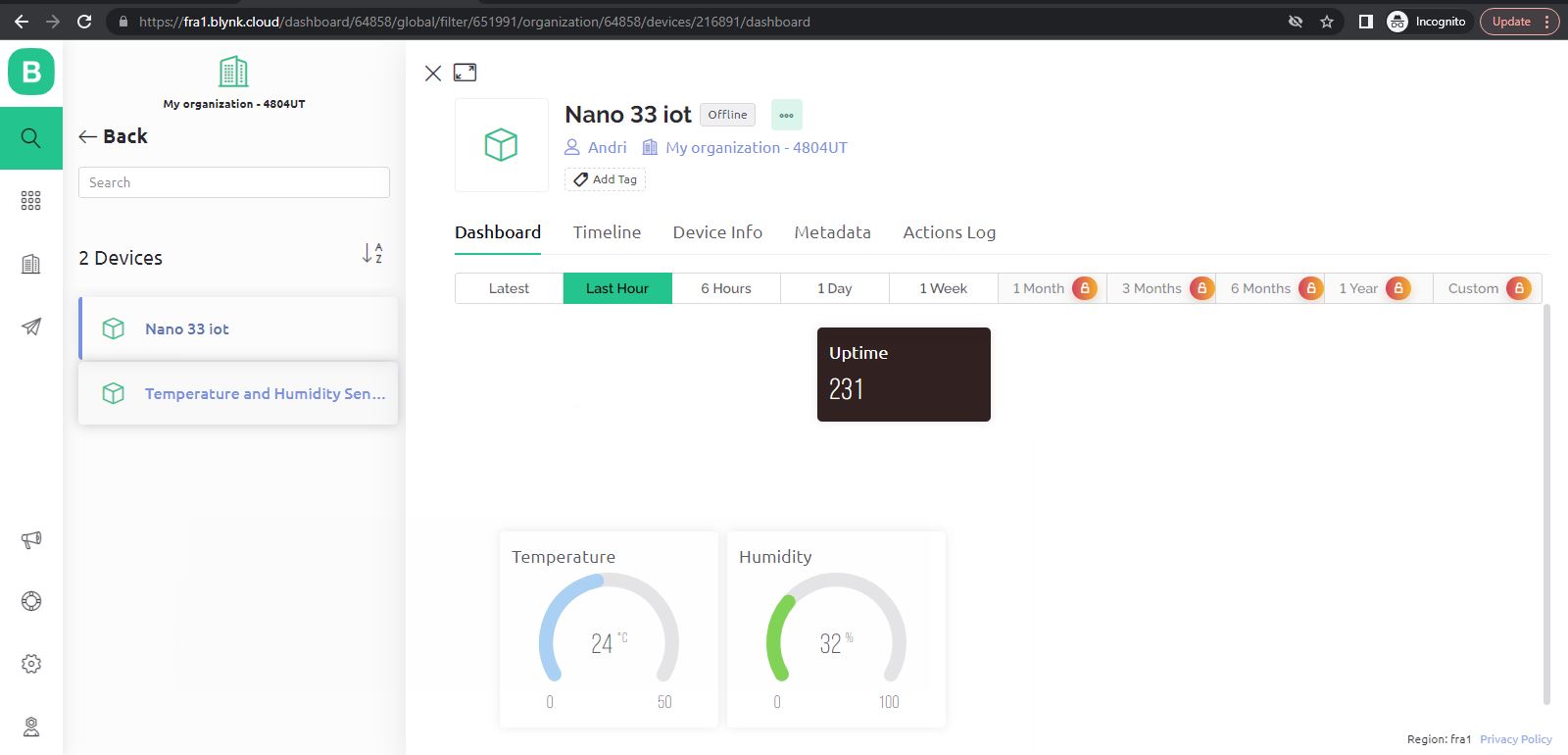Open the lifebuoy help icon
Image resolution: width=1568 pixels, height=755 pixels.
(x=31, y=601)
